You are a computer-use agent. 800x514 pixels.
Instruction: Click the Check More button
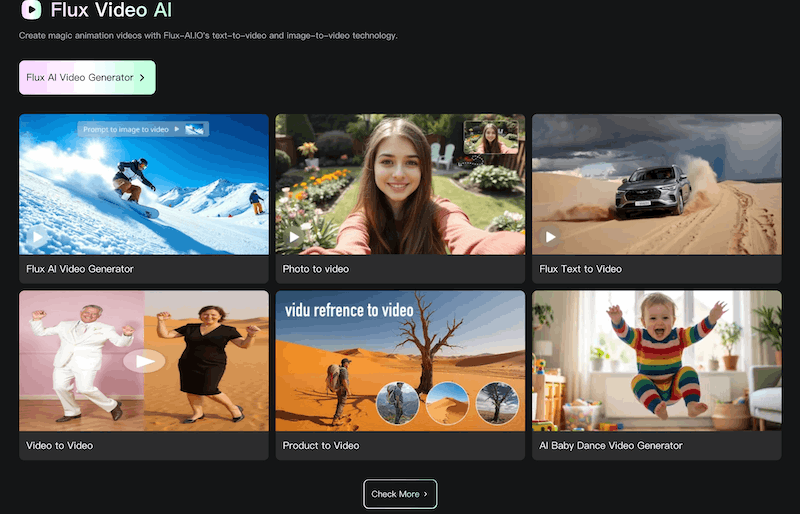pos(400,494)
